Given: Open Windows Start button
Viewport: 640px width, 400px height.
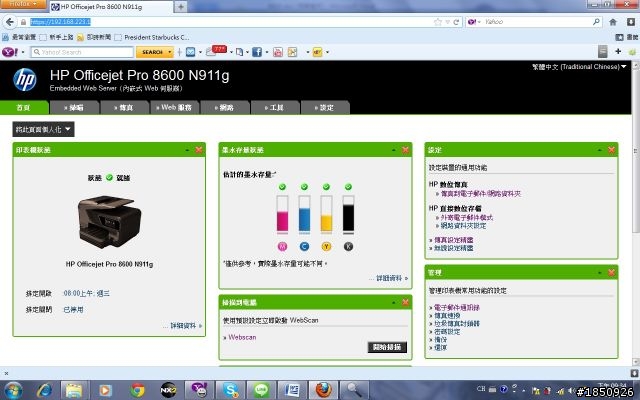Looking at the screenshot, I should coord(13,390).
